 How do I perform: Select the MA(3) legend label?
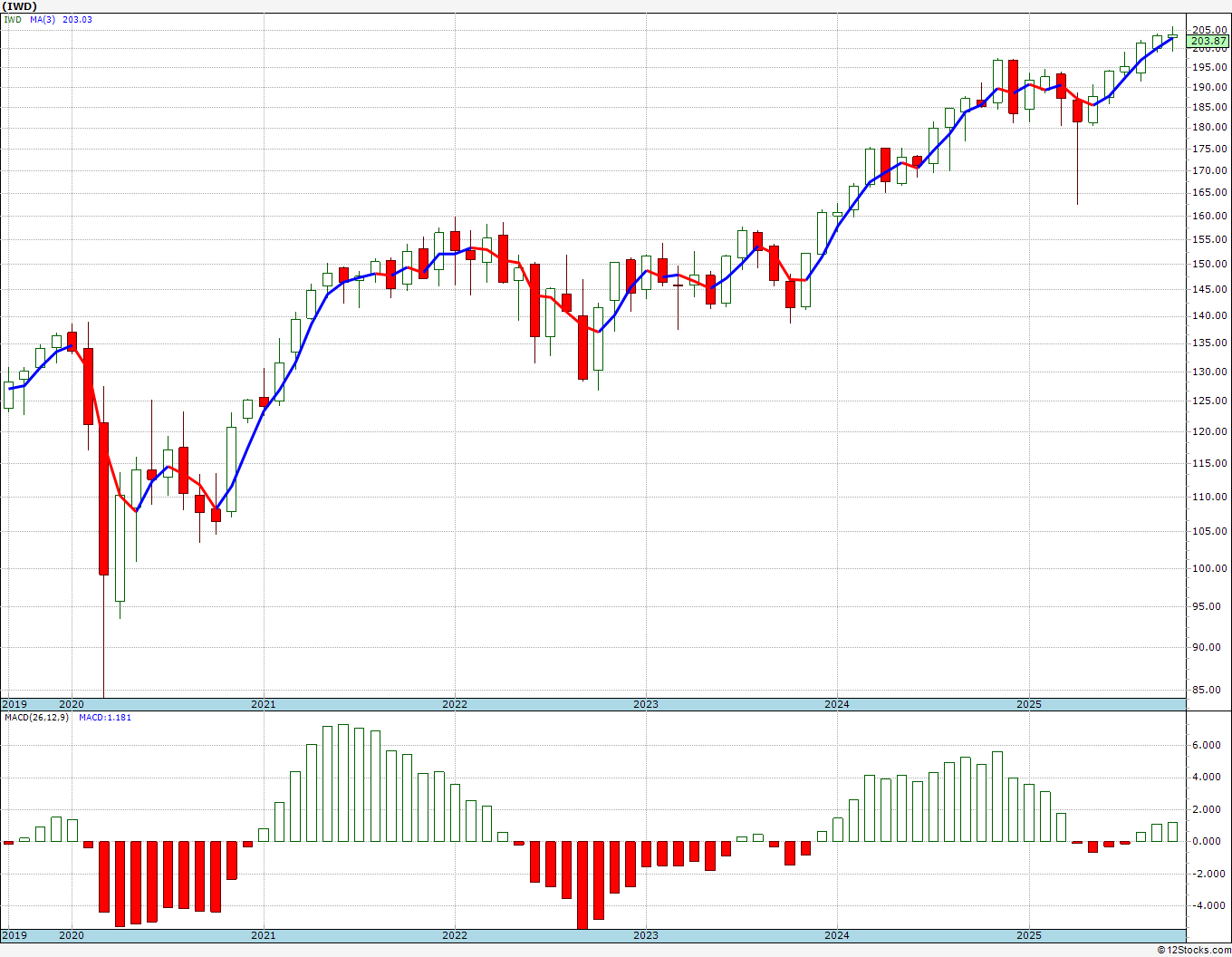[x=43, y=20]
